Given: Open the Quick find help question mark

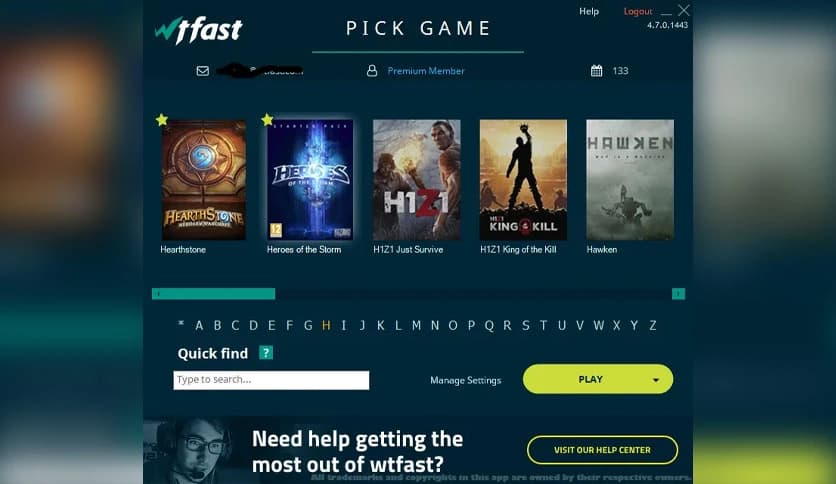Looking at the screenshot, I should click(266, 352).
